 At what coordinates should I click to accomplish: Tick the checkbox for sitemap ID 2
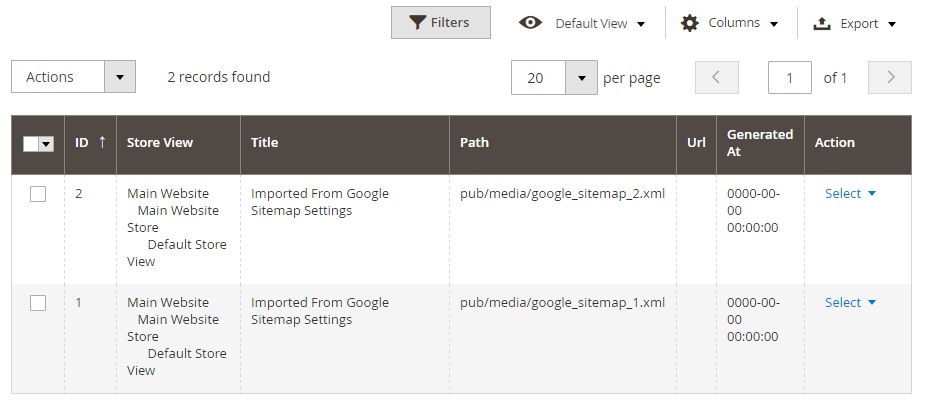(x=38, y=194)
